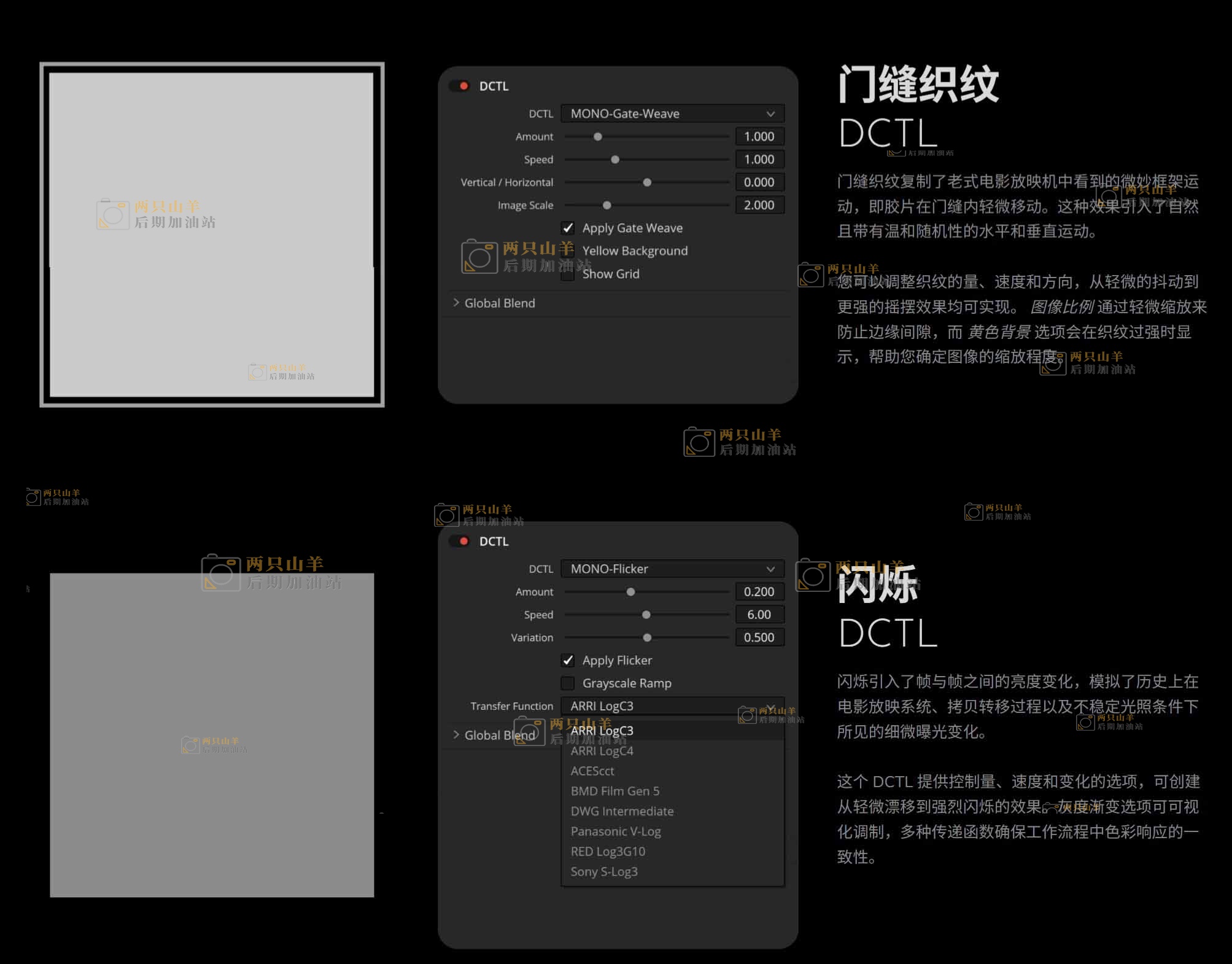The height and width of the screenshot is (964, 1232).
Task: Click the Flicker Speed value field
Action: [759, 615]
